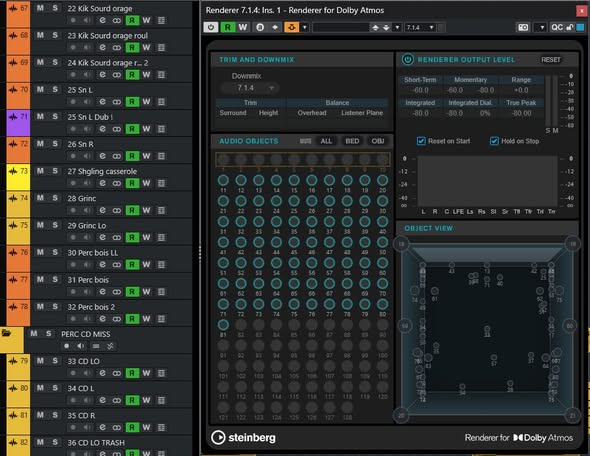590x456 pixels.
Task: Click Trim Height value
Action: (268, 113)
